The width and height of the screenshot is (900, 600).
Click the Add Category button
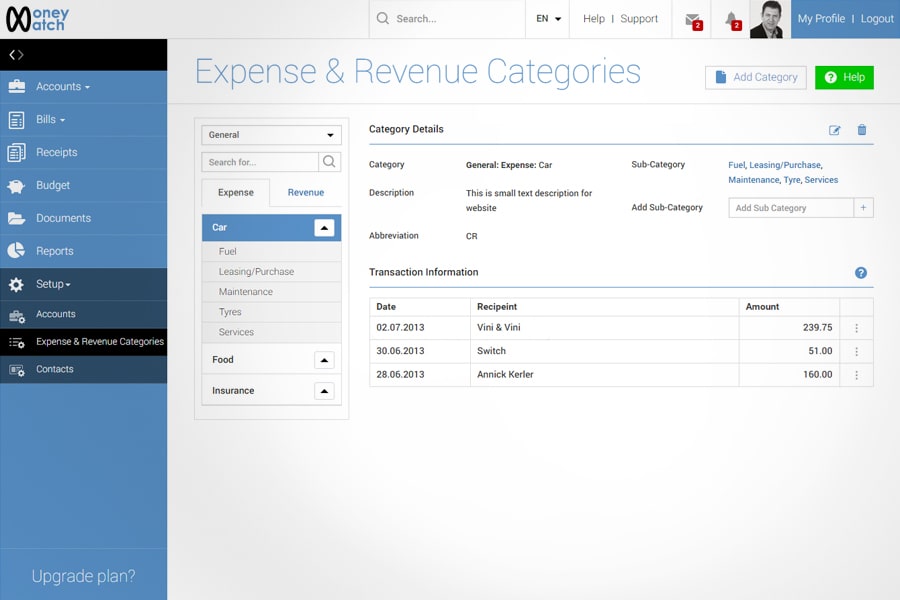(755, 77)
